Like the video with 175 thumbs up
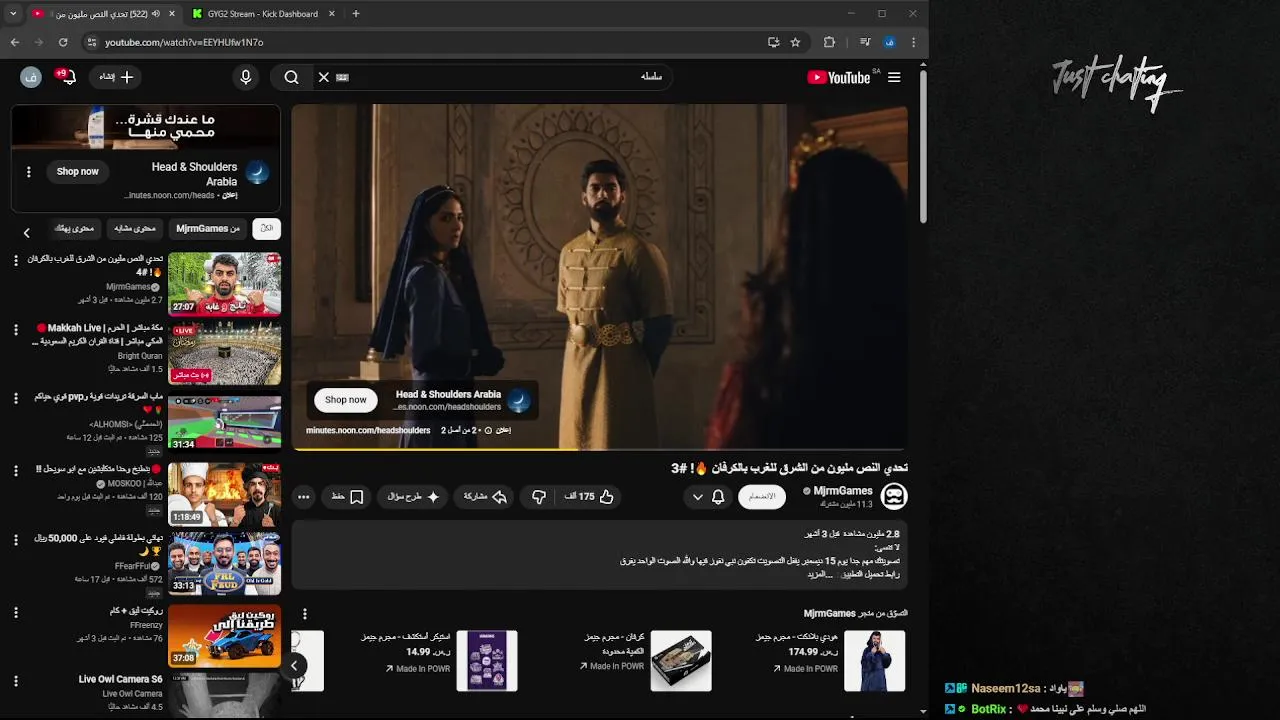Image resolution: width=1280 pixels, height=720 pixels. [588, 497]
